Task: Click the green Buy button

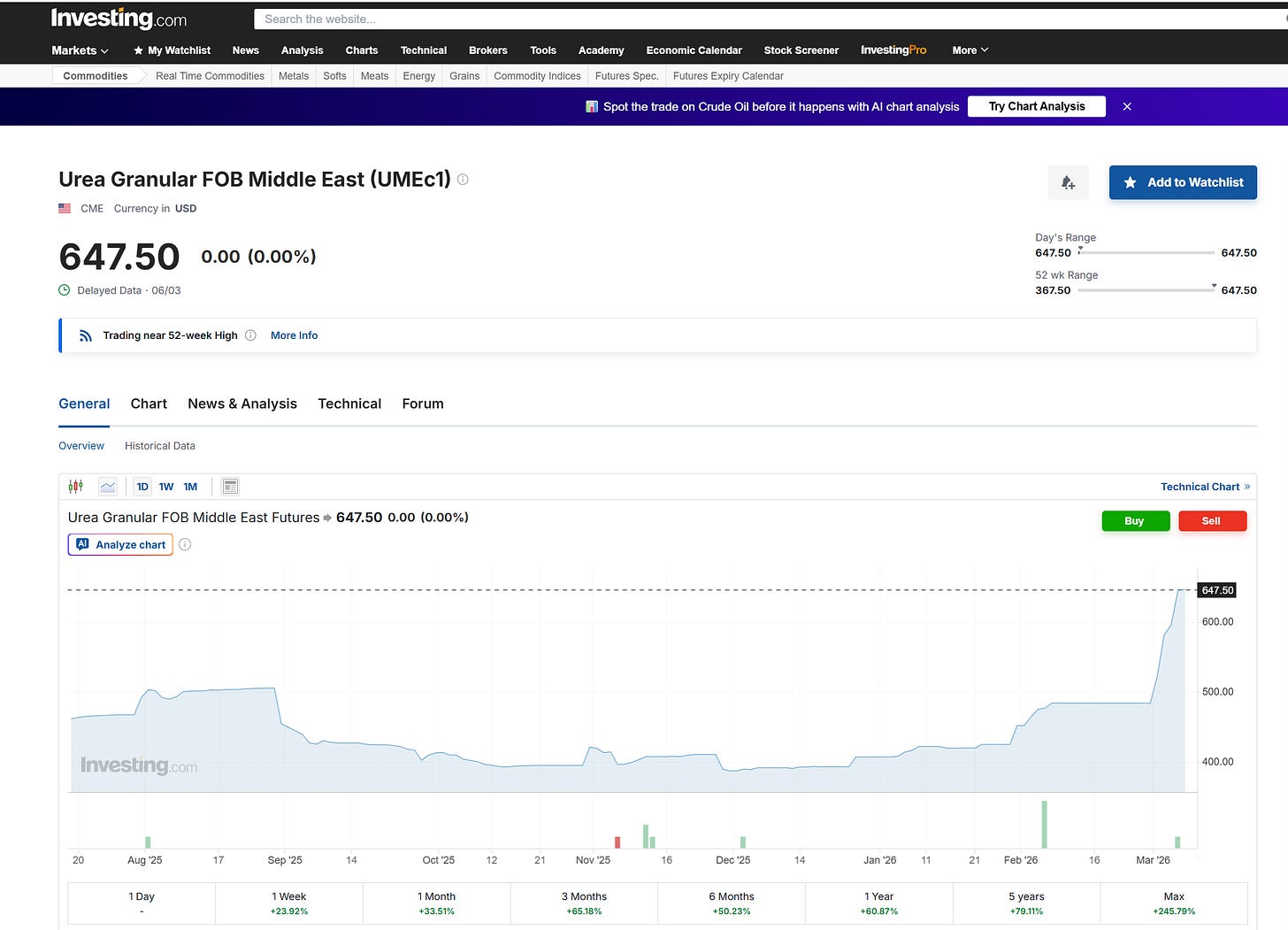Action: click(x=1136, y=521)
